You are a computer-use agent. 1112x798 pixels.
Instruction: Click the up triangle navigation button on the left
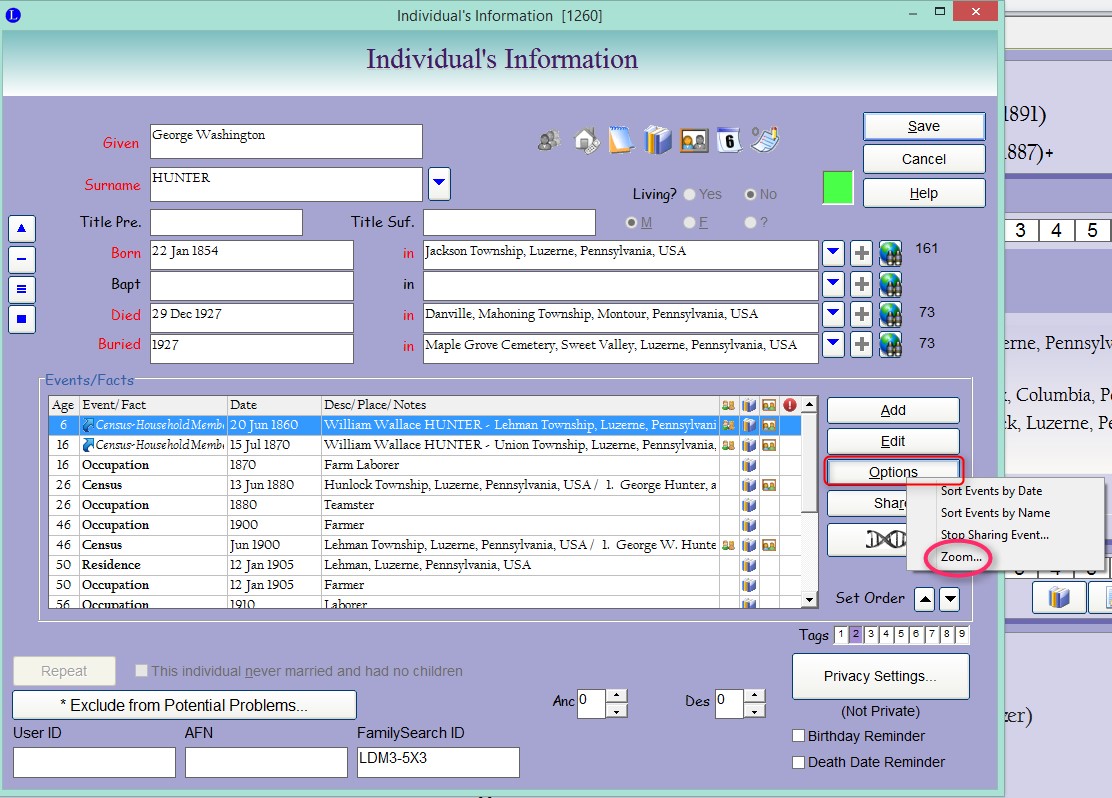tap(21, 228)
